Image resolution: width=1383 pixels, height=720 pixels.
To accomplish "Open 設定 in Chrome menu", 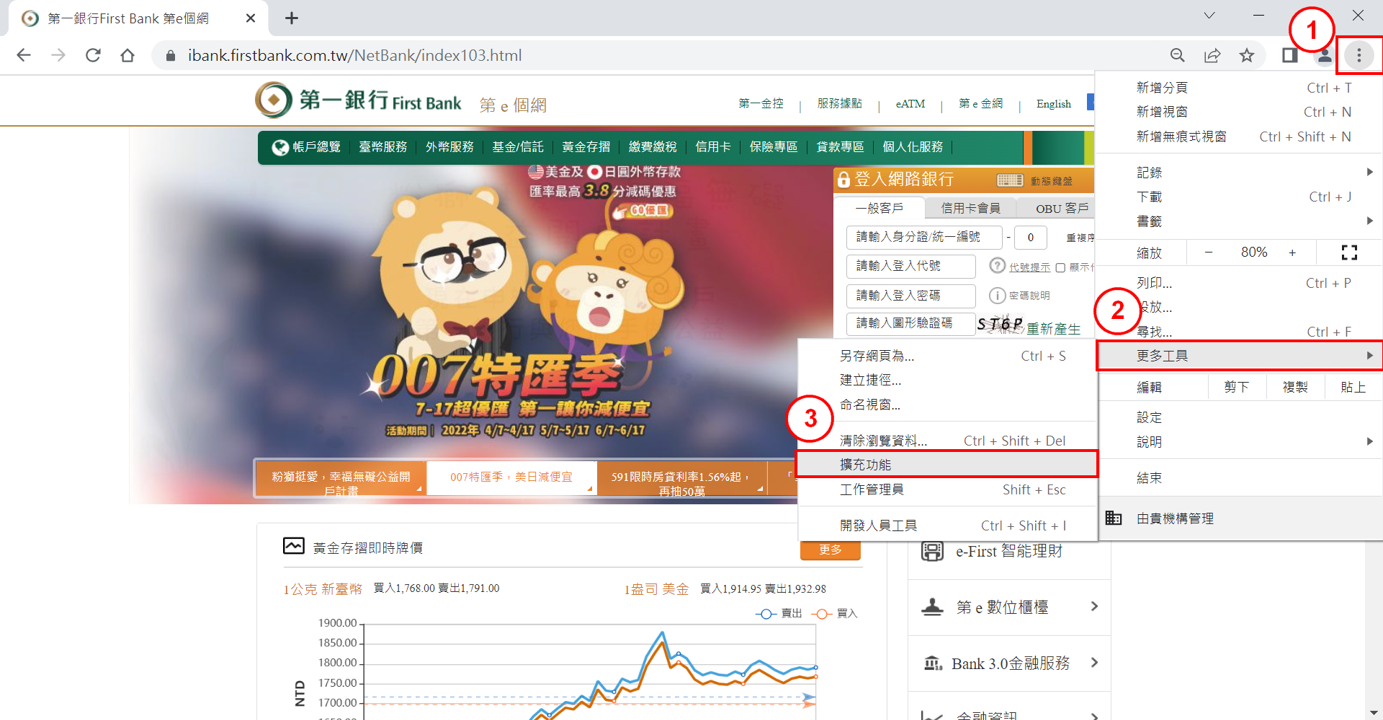I will [x=1239, y=418].
